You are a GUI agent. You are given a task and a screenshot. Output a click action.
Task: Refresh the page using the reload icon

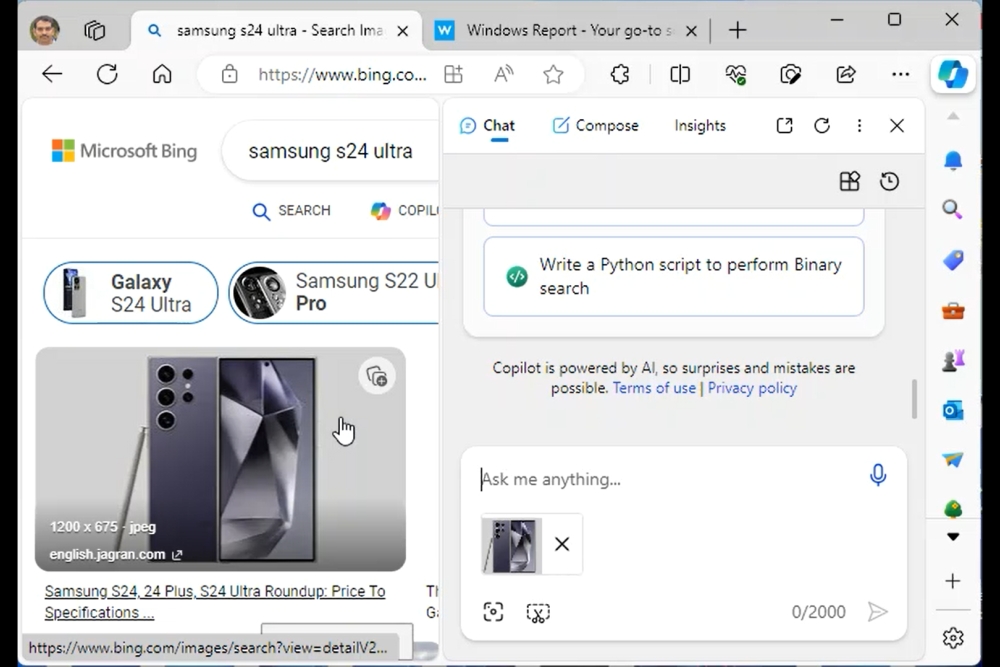(107, 74)
